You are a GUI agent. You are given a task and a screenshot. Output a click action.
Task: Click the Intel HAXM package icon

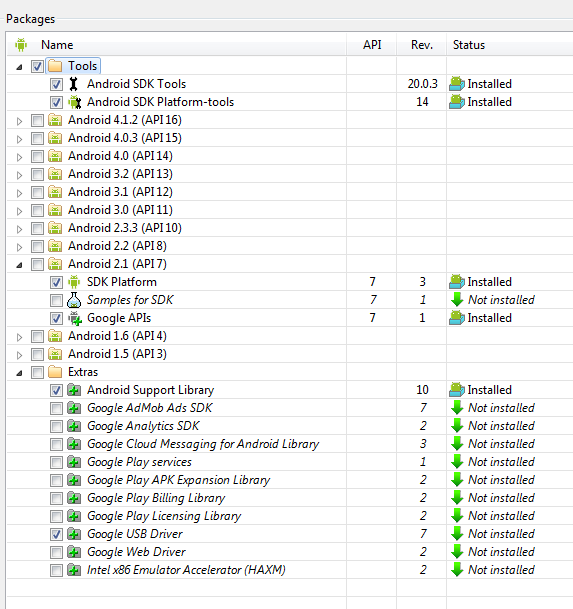(x=74, y=570)
